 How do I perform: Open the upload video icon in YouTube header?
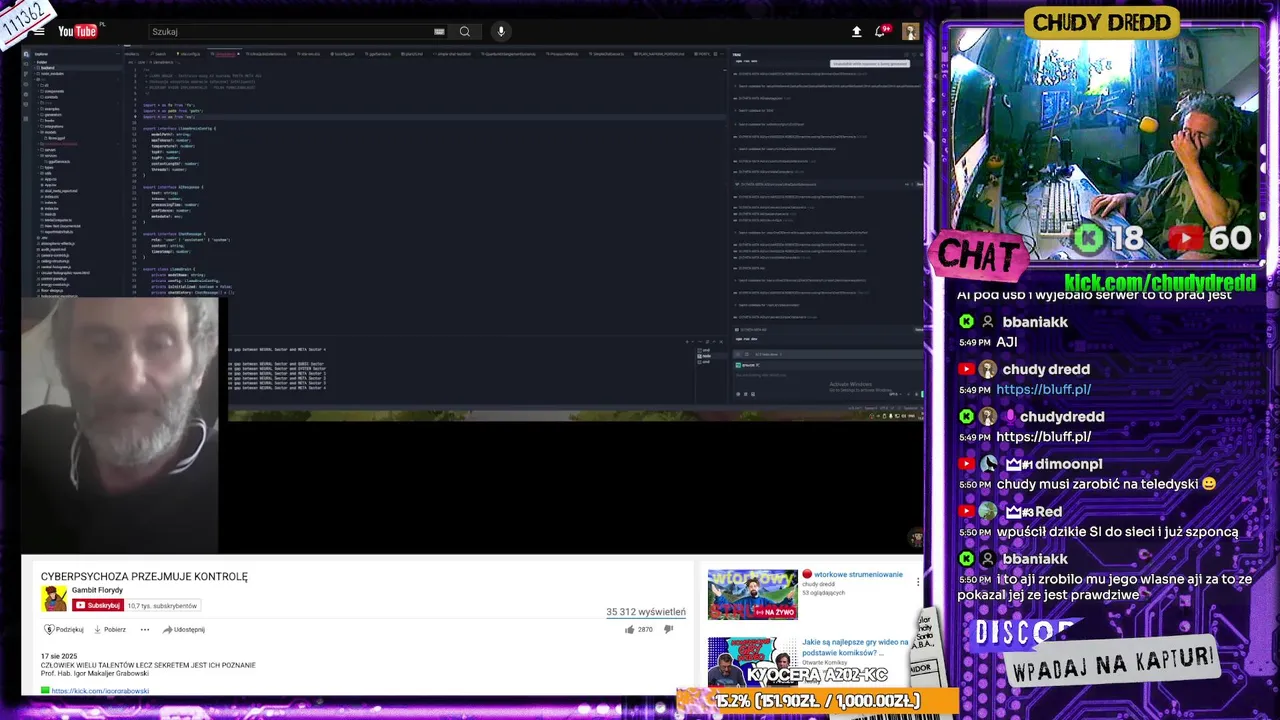tap(856, 32)
